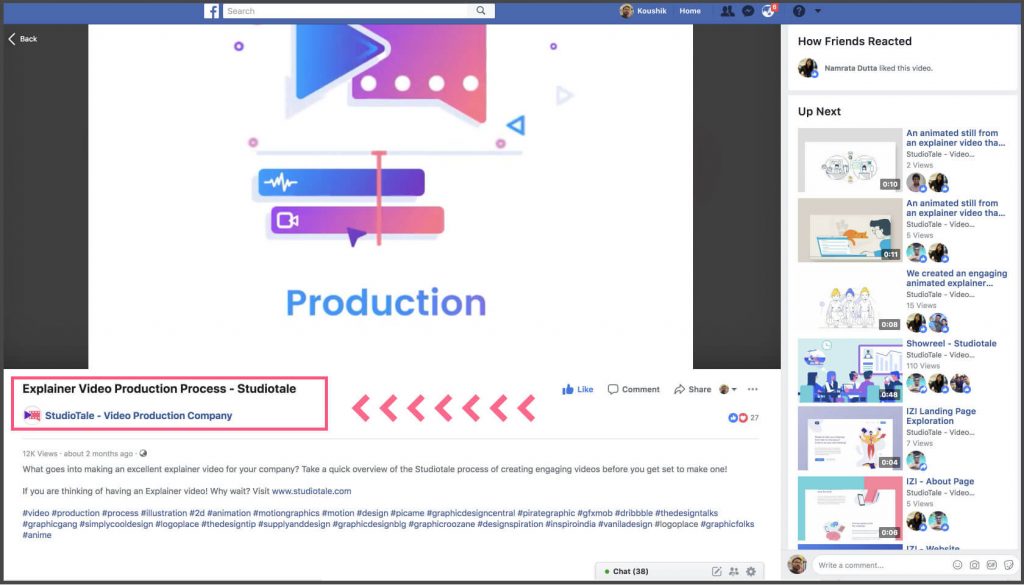Open the www.studiotale.com link

(312, 491)
